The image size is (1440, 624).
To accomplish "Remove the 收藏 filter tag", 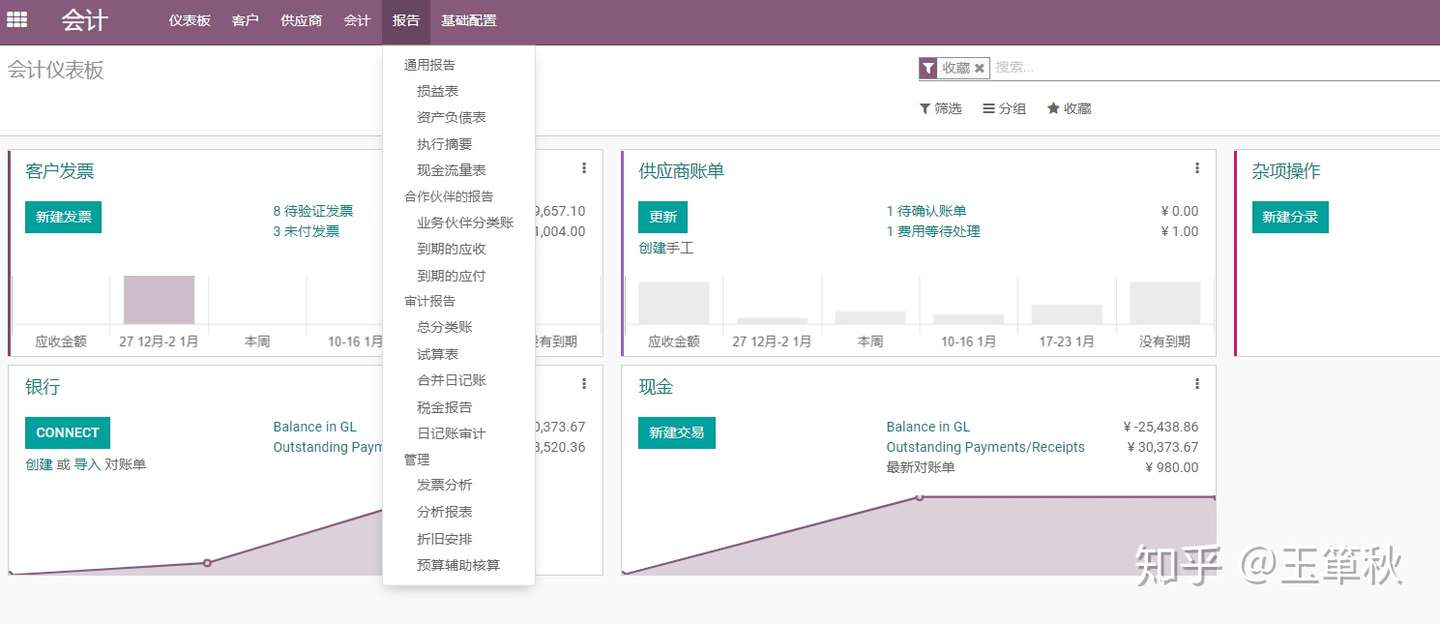I will click(980, 68).
